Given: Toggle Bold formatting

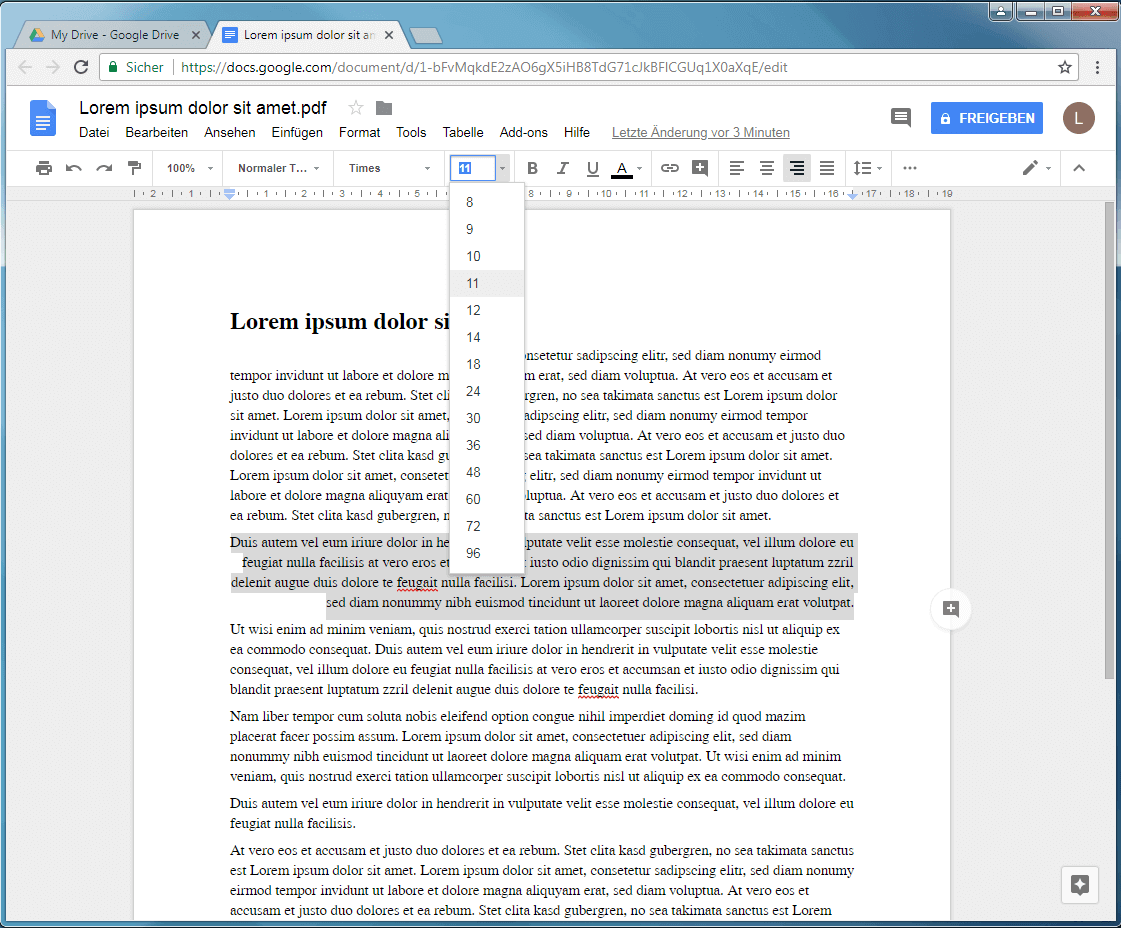Looking at the screenshot, I should 532,168.
